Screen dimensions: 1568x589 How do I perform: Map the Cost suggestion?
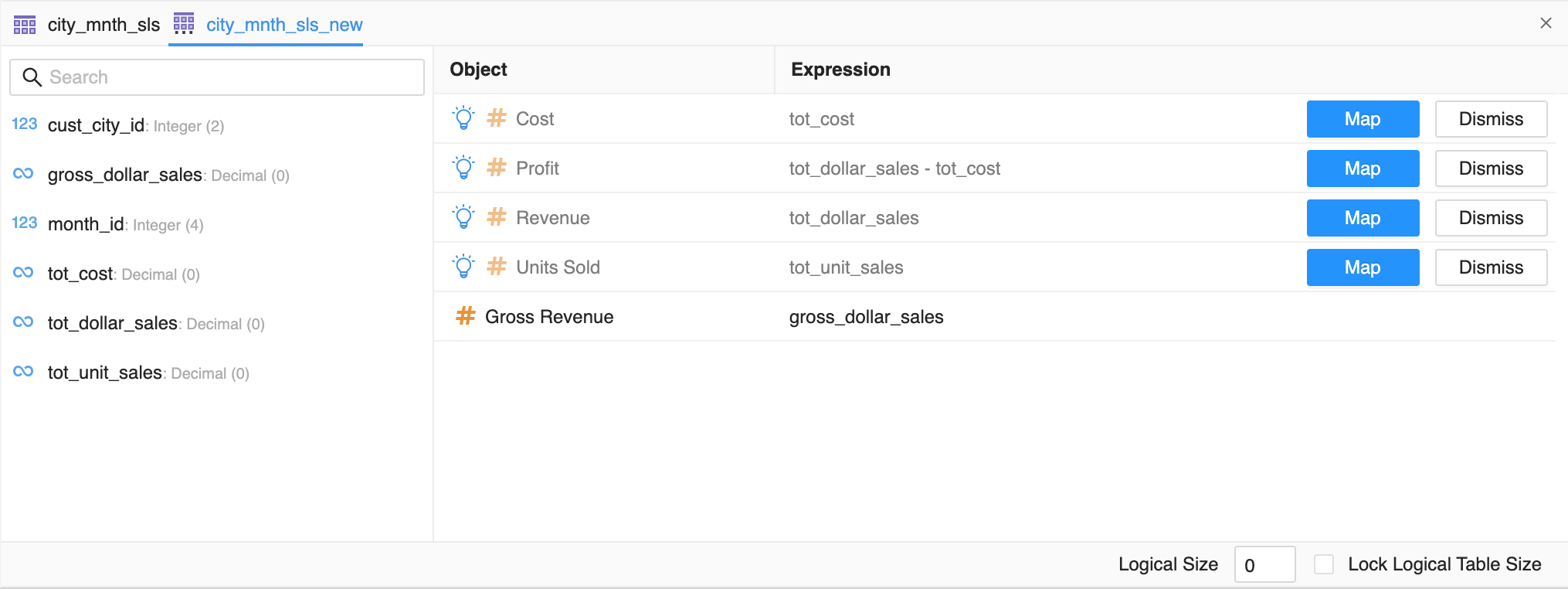[x=1362, y=119]
